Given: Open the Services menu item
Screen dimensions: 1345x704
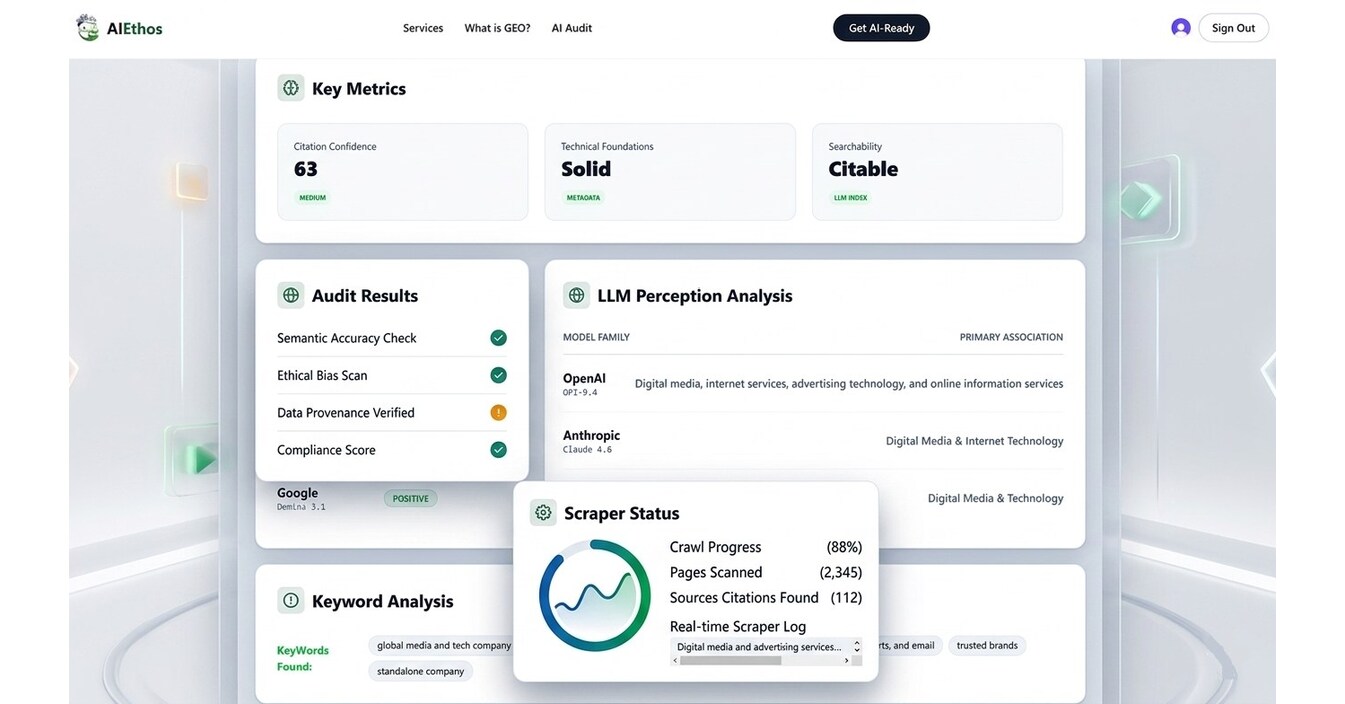Looking at the screenshot, I should (x=423, y=28).
